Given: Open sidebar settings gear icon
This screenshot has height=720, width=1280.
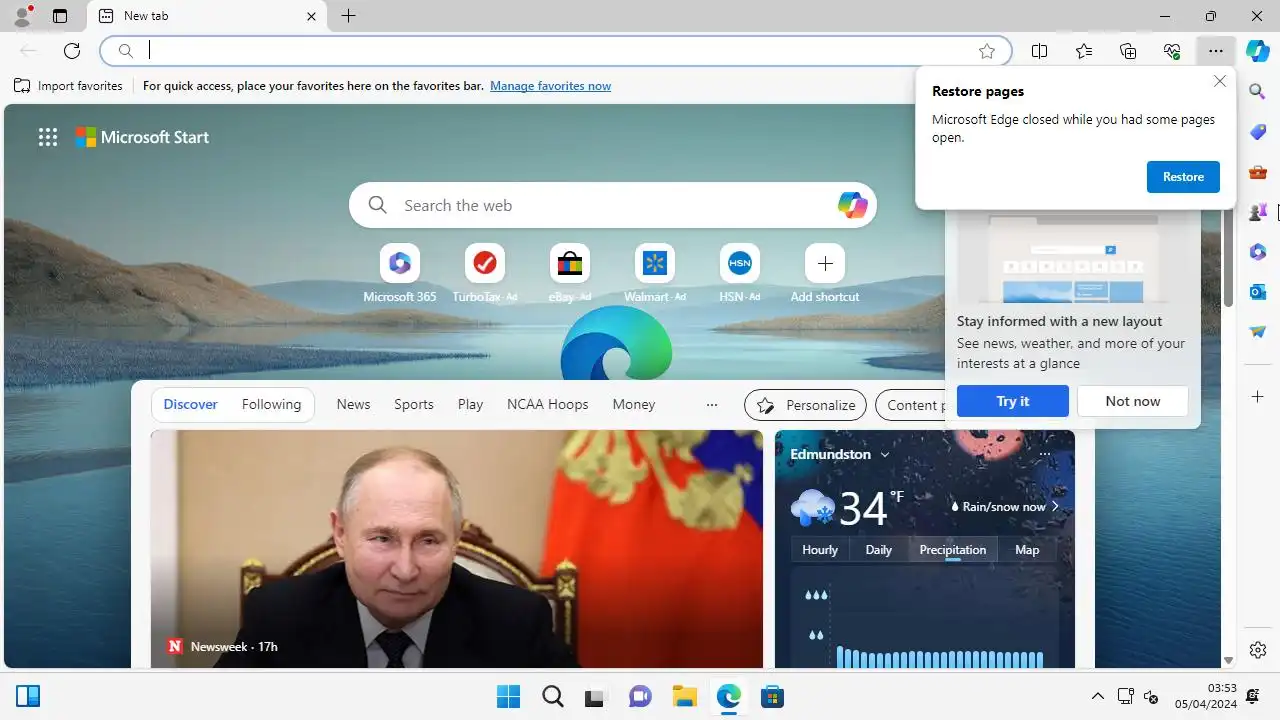Looking at the screenshot, I should coord(1258,650).
